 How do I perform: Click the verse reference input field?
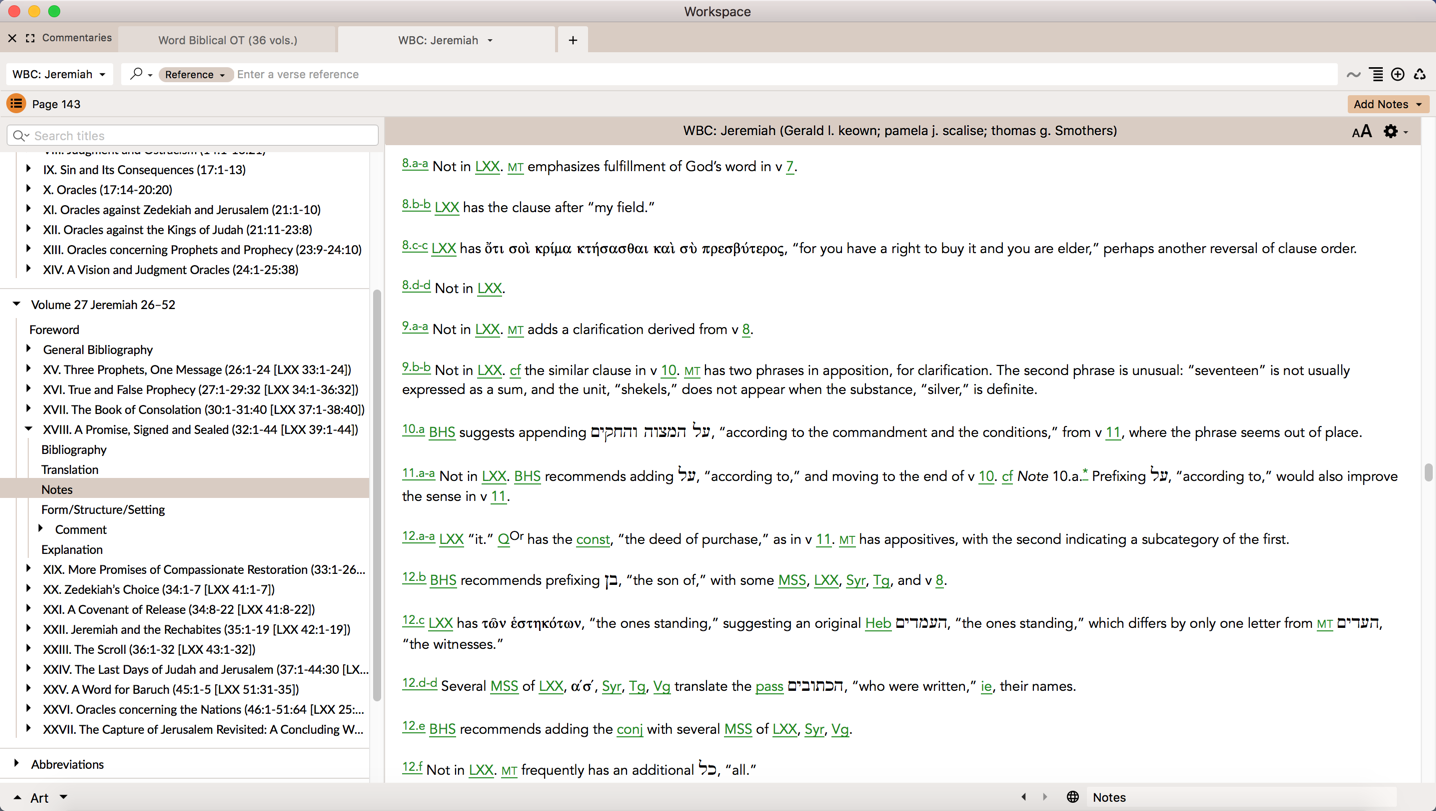pyautogui.click(x=785, y=75)
